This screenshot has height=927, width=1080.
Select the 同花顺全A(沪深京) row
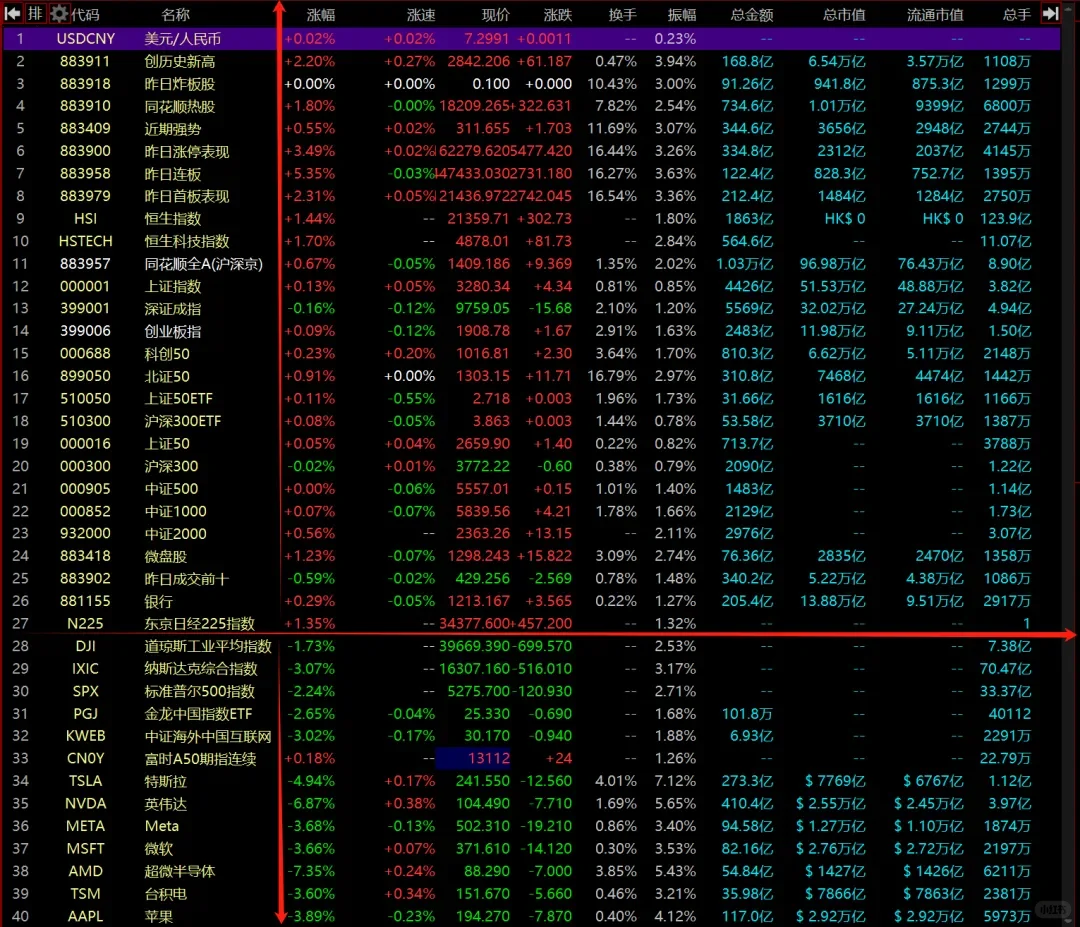click(x=532, y=264)
